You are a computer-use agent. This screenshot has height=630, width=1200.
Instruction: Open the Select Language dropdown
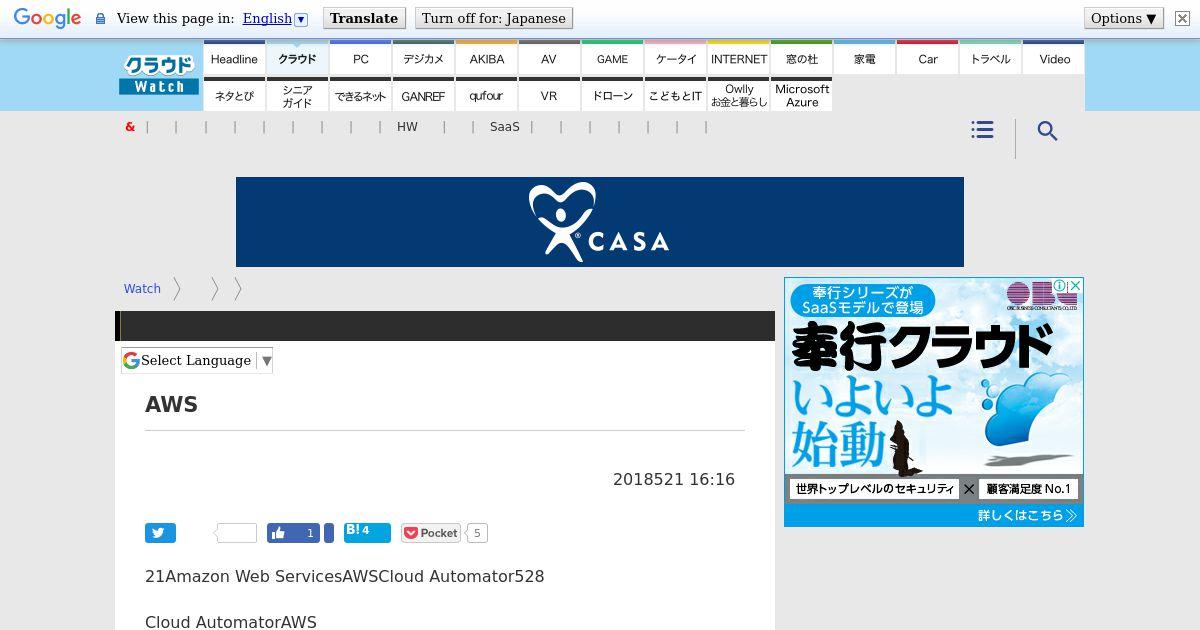coord(197,361)
